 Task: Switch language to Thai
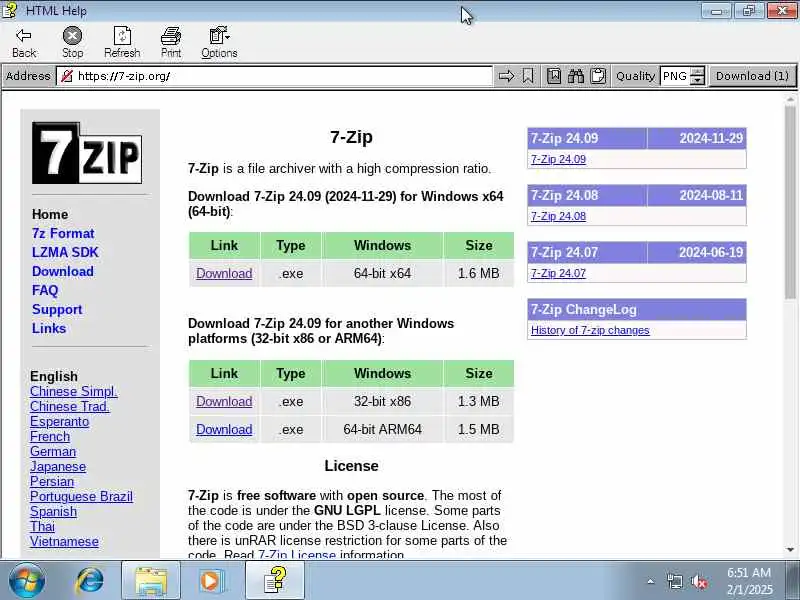tap(42, 527)
